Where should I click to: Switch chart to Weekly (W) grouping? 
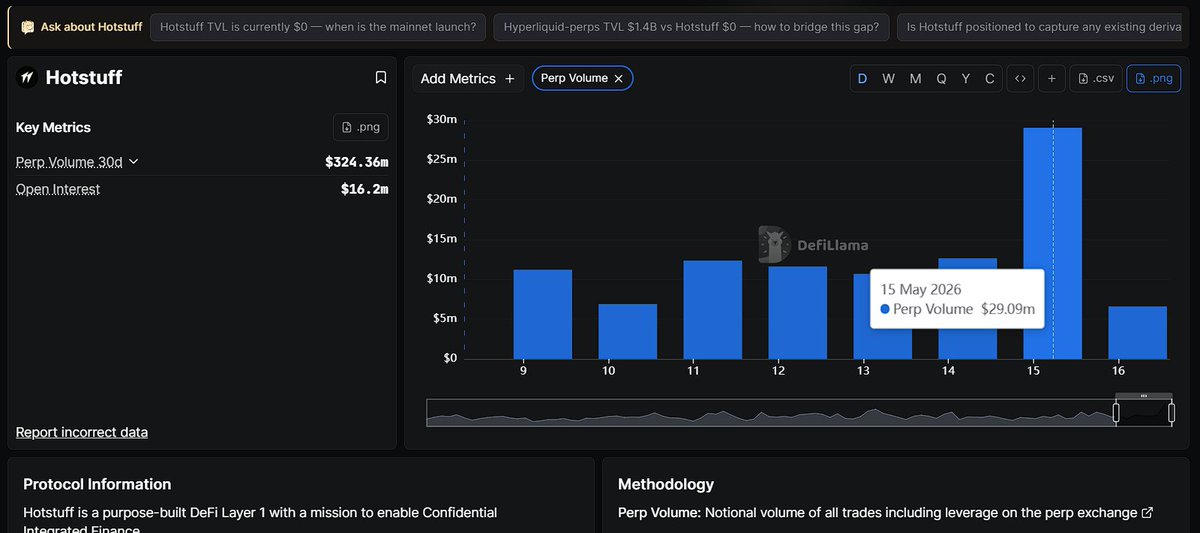coord(888,78)
